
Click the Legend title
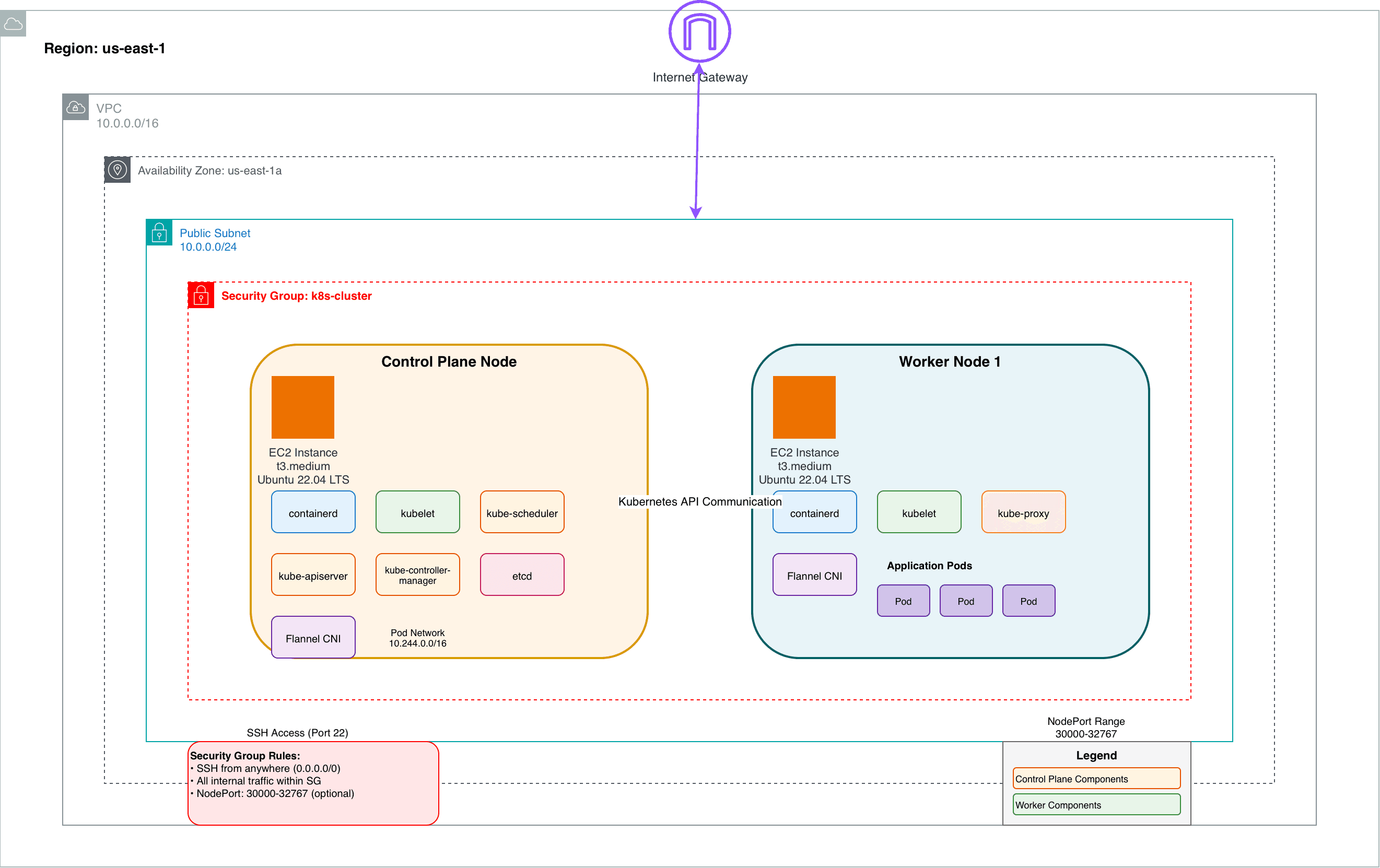(x=1096, y=755)
